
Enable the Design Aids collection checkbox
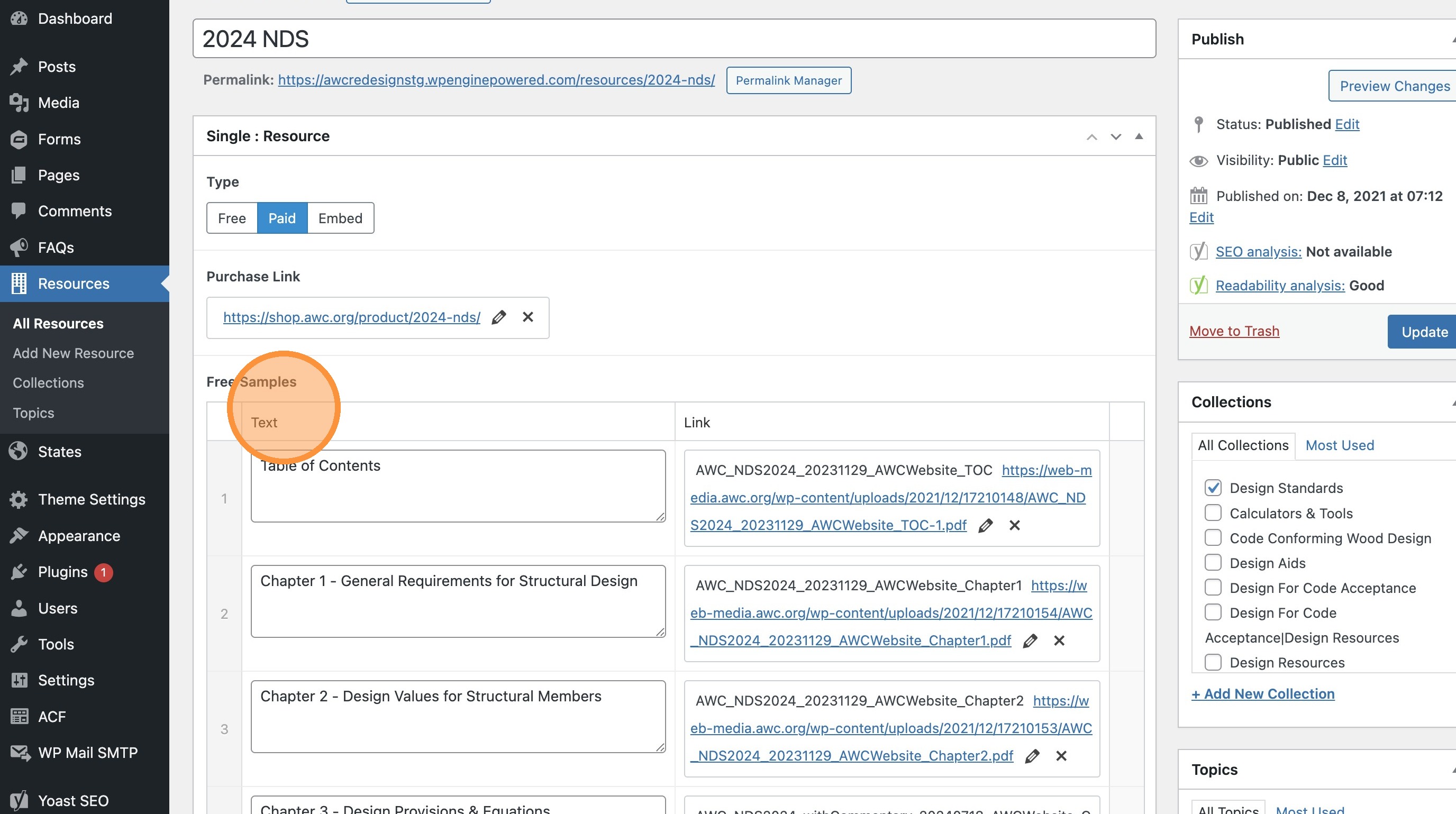click(1213, 563)
